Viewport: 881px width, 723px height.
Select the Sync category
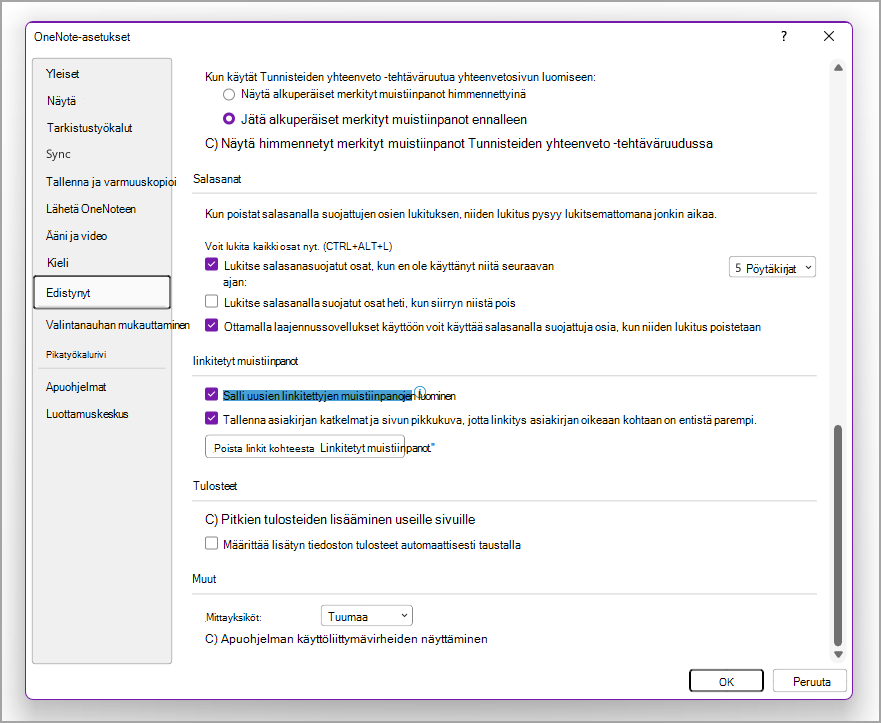click(x=58, y=154)
